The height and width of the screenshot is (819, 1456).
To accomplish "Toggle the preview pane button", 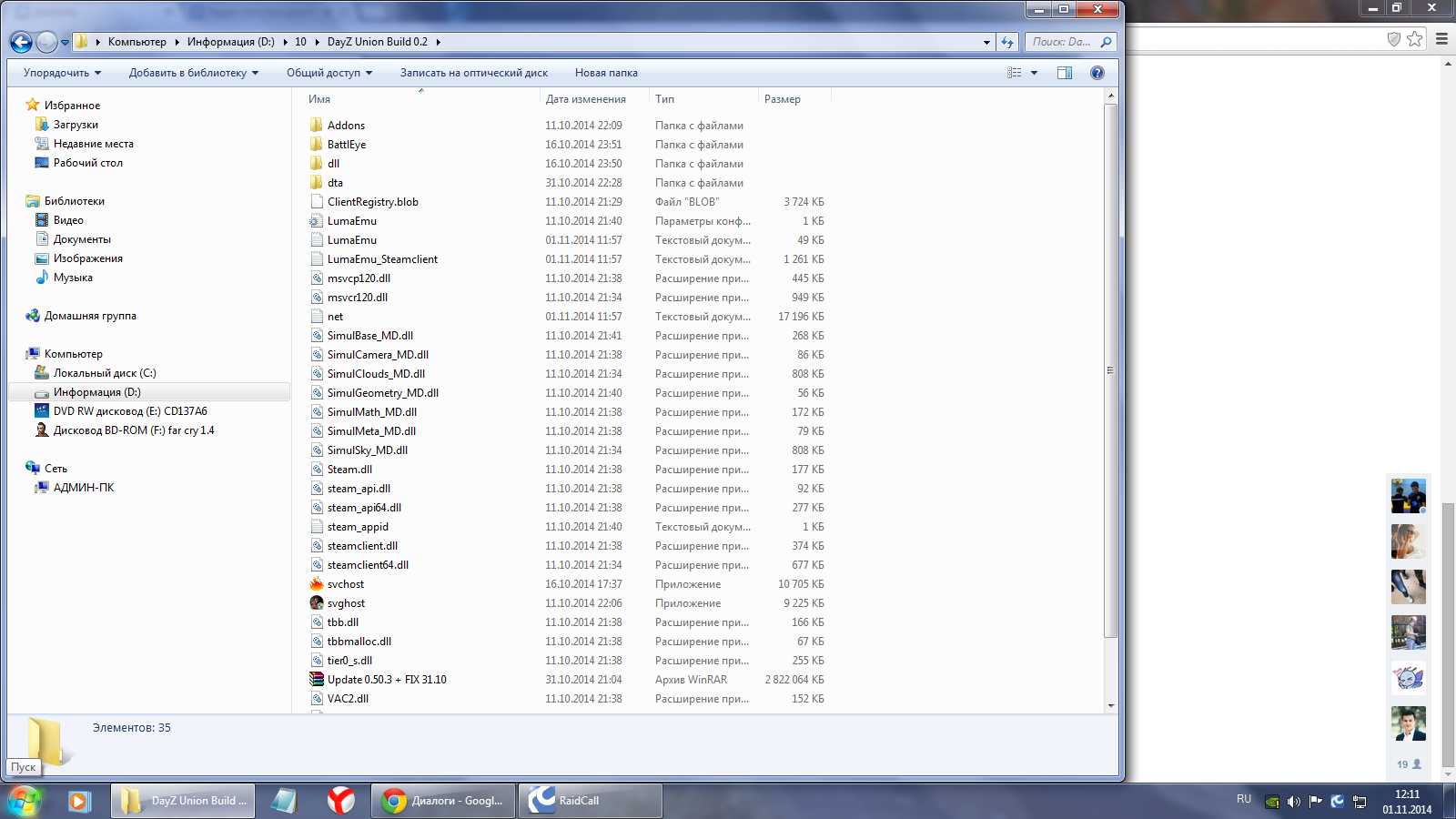I will [1065, 73].
